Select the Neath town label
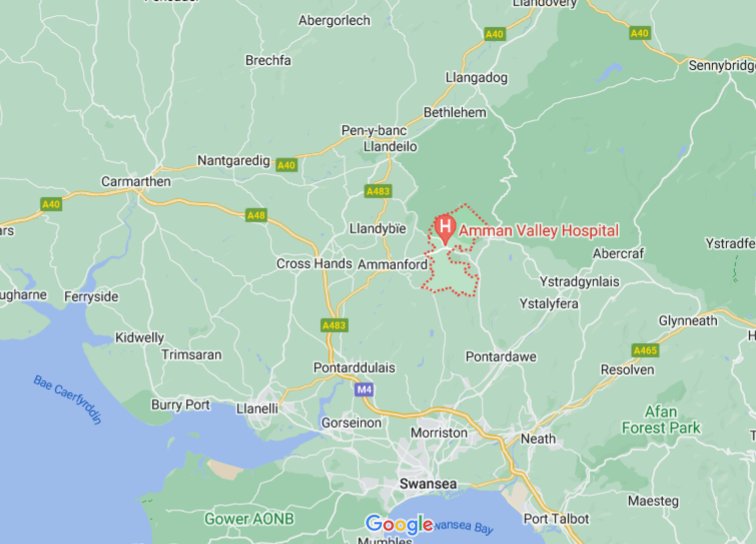 (x=538, y=439)
